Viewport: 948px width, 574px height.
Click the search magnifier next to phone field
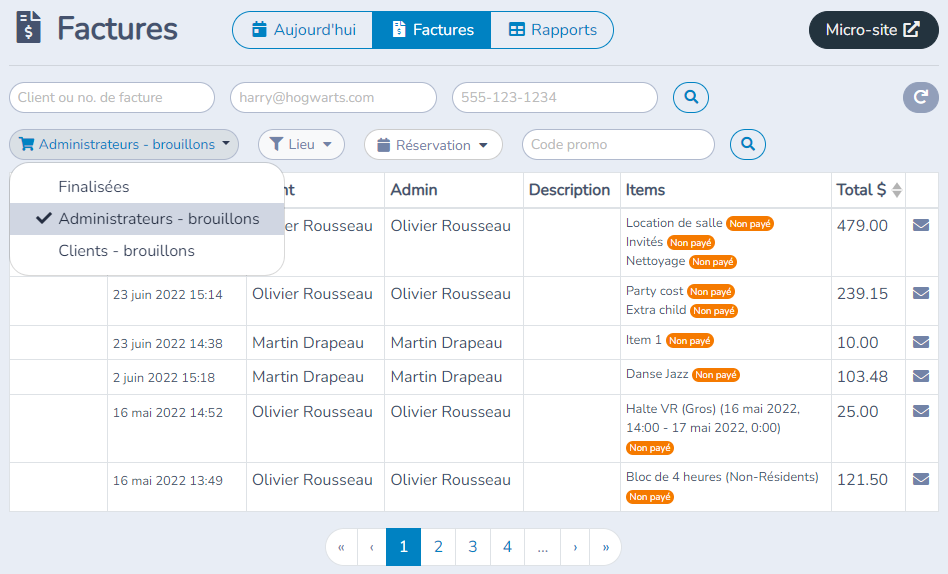(691, 97)
